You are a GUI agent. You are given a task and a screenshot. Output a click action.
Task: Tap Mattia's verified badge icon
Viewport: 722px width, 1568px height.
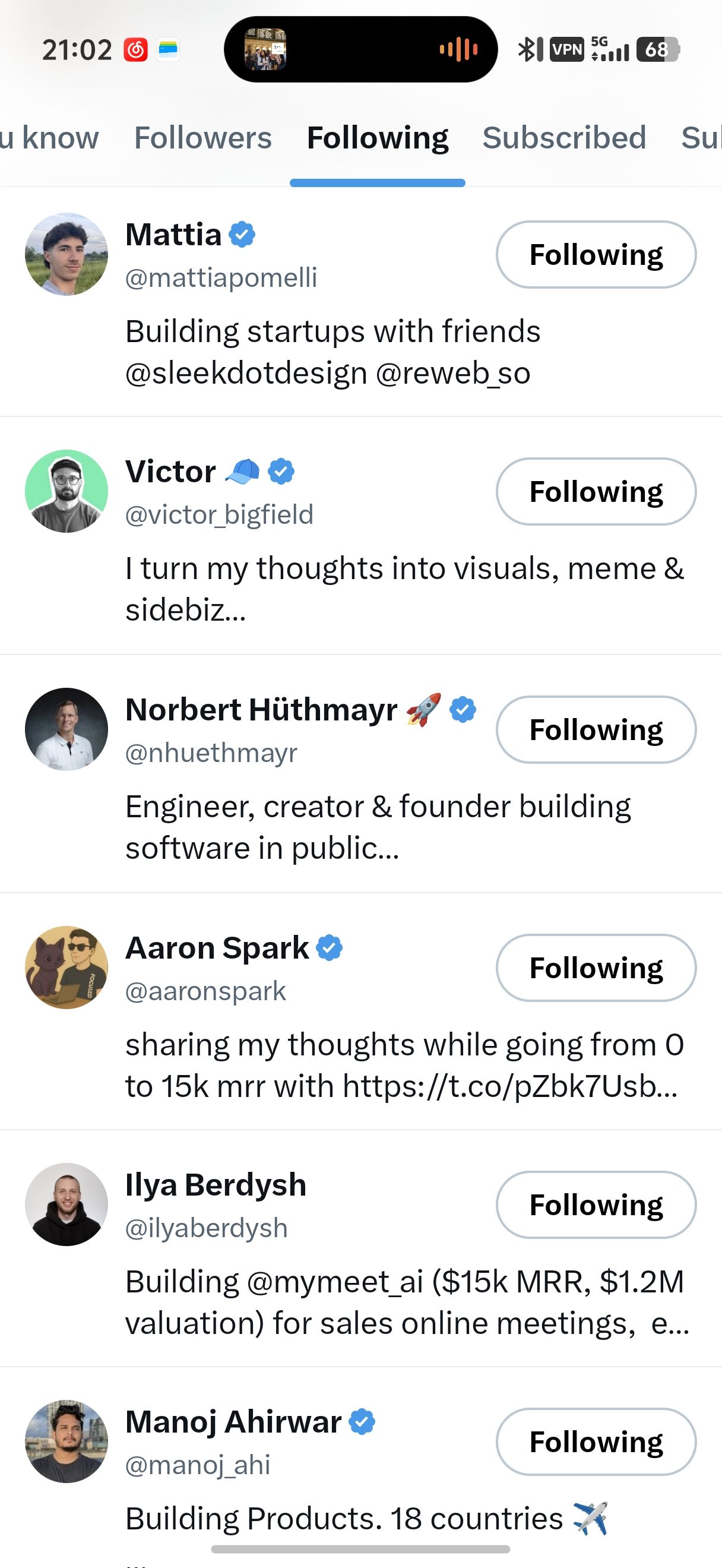[x=242, y=235]
